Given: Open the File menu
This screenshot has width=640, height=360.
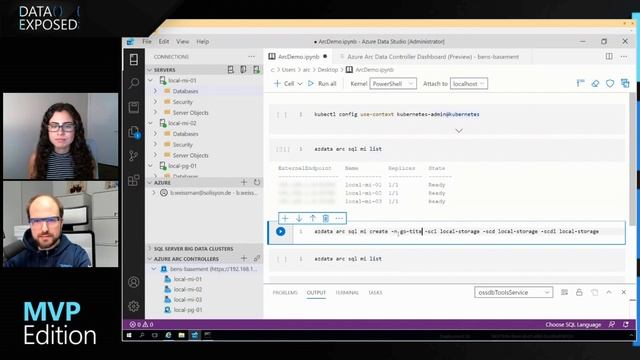Looking at the screenshot, I should click(147, 42).
